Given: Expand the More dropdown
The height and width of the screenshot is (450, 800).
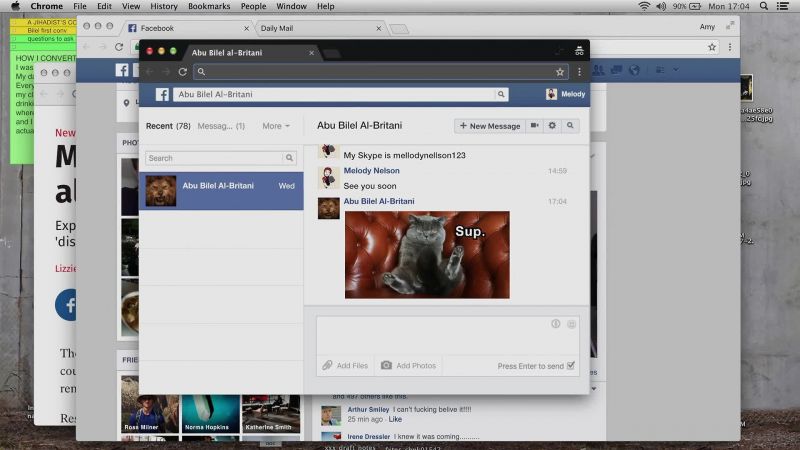Looking at the screenshot, I should tap(276, 126).
